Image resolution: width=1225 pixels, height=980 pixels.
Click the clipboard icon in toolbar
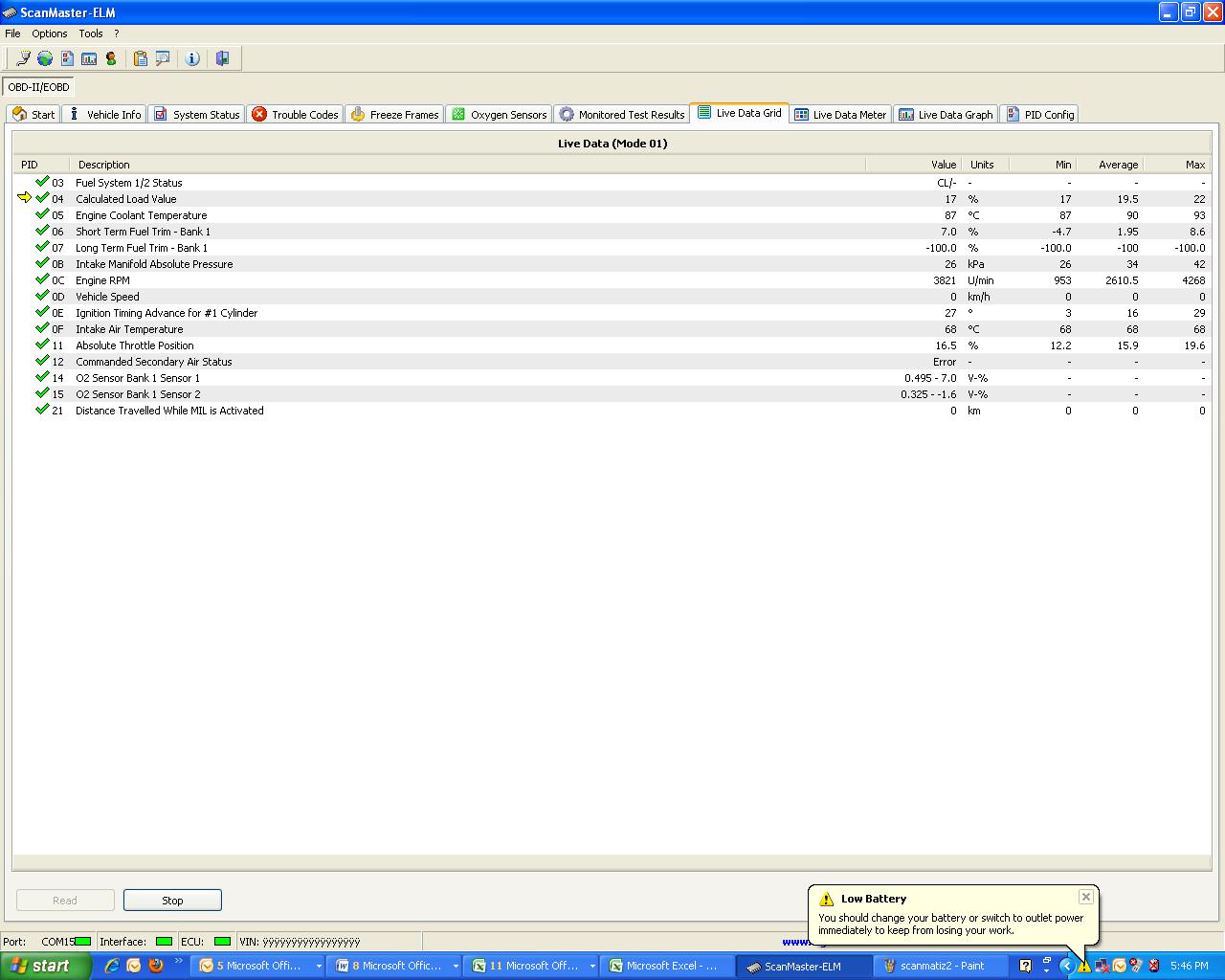click(x=141, y=58)
